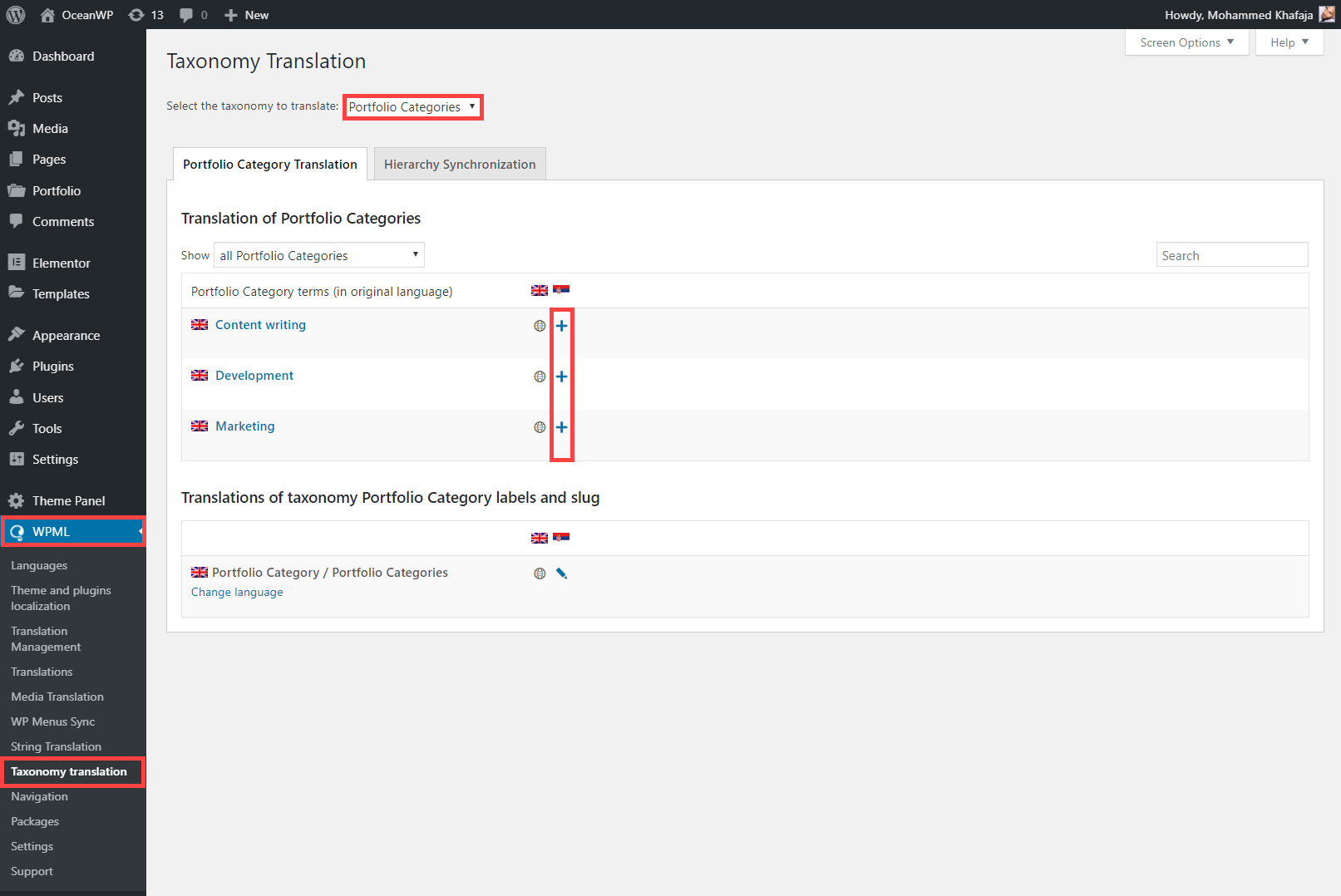This screenshot has width=1341, height=896.
Task: Expand the Show all Portfolio Categories dropdown
Action: pyautogui.click(x=319, y=255)
